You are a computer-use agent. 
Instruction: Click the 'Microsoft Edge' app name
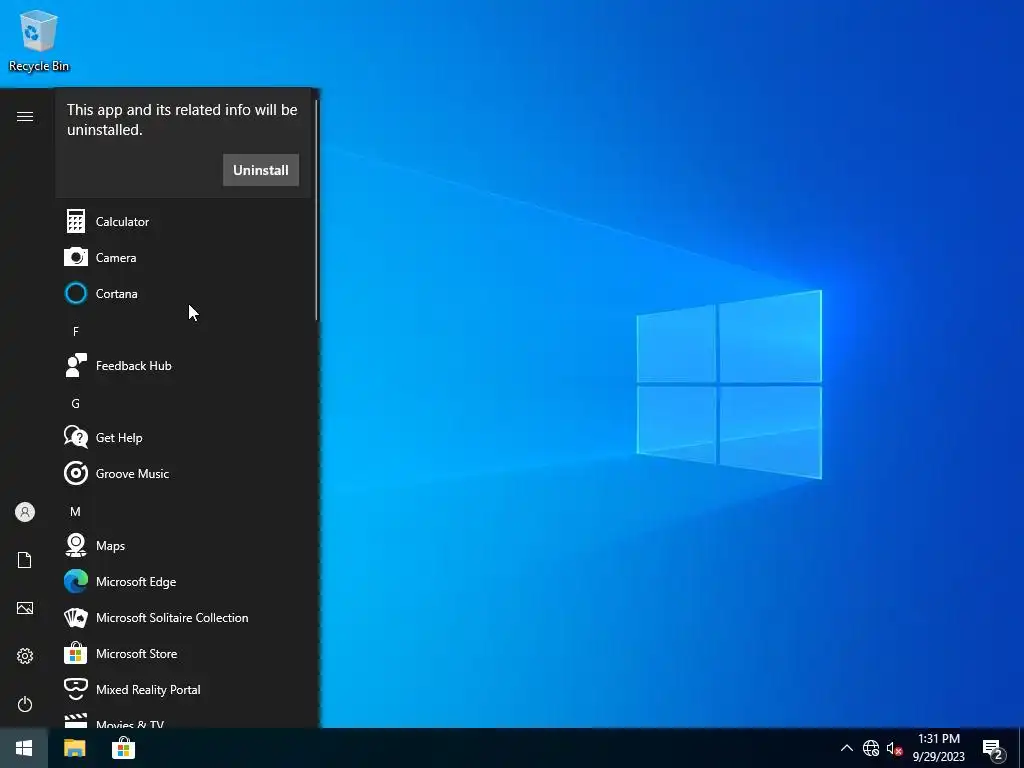click(136, 581)
